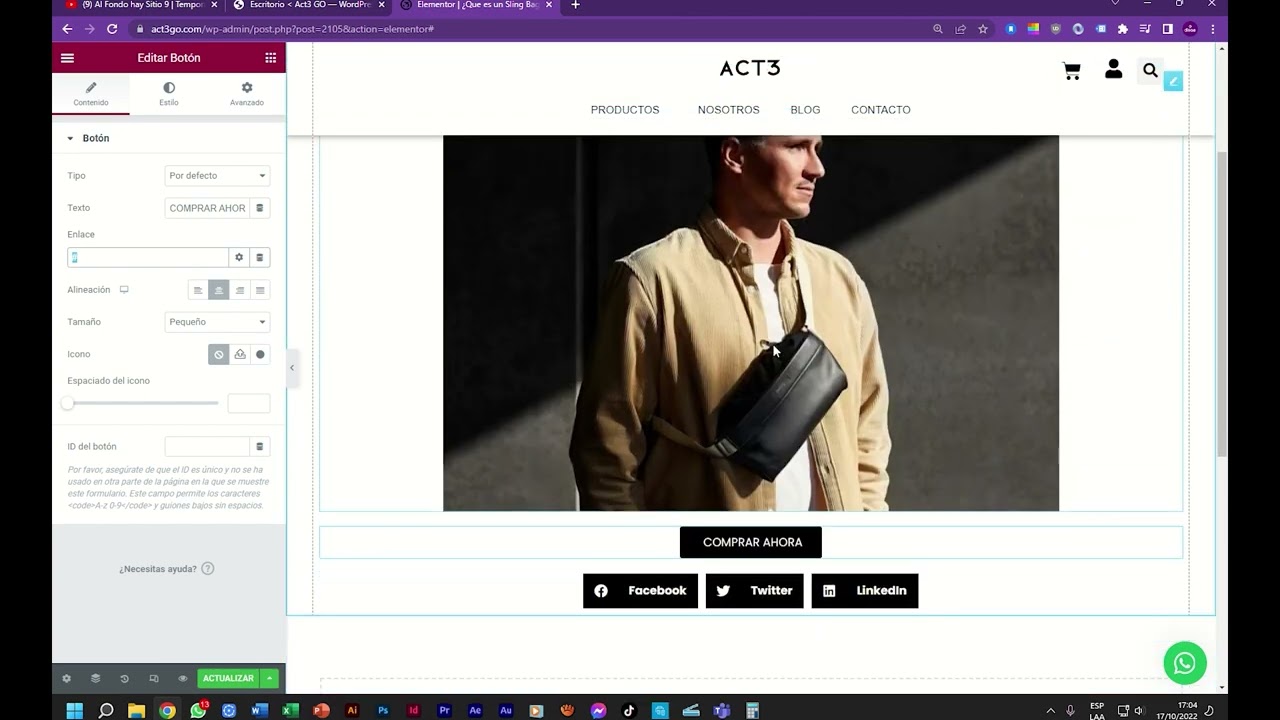
Task: Align button right
Action: (240, 290)
